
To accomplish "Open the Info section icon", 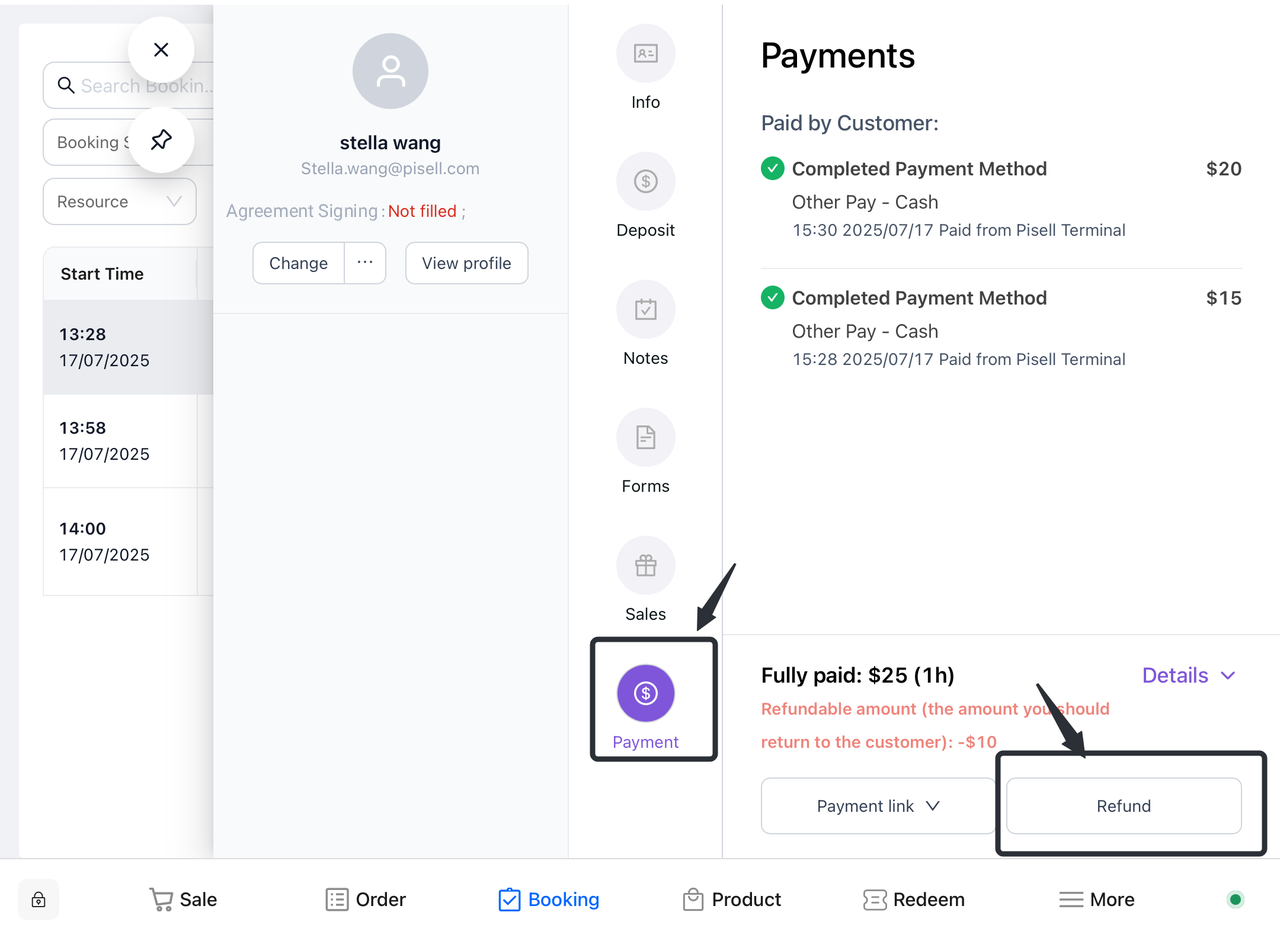I will click(x=645, y=54).
